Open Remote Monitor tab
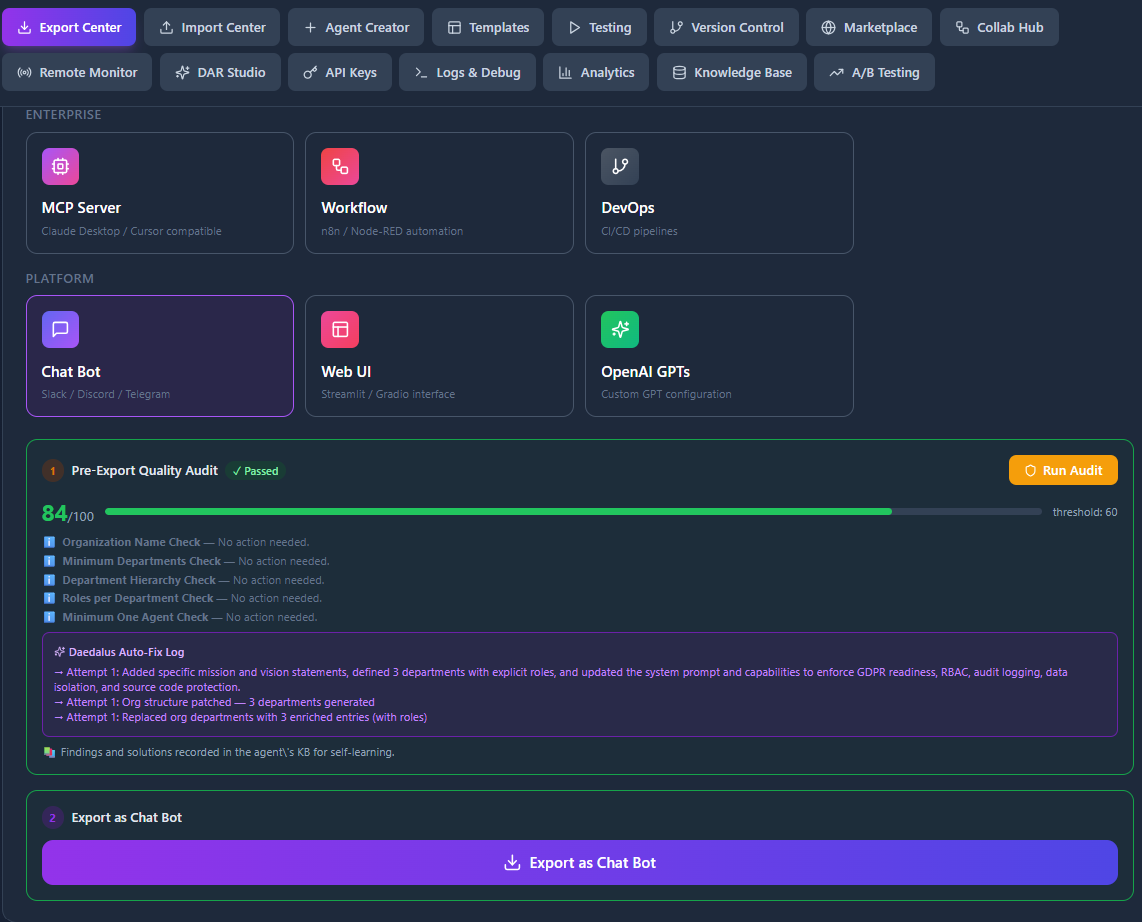Image resolution: width=1142 pixels, height=922 pixels. point(77,72)
